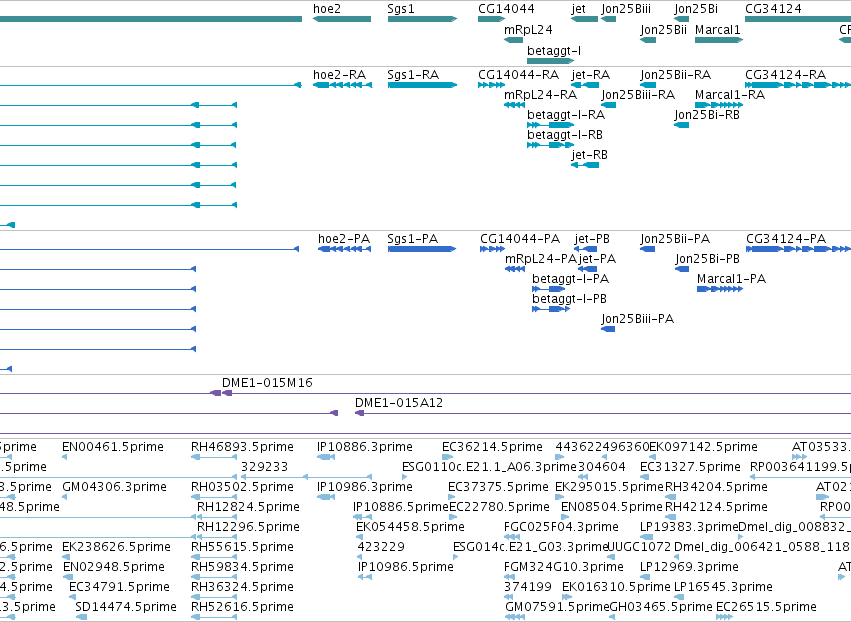
Task: Select the Jon25Biii-PA protein
Action: (608, 329)
